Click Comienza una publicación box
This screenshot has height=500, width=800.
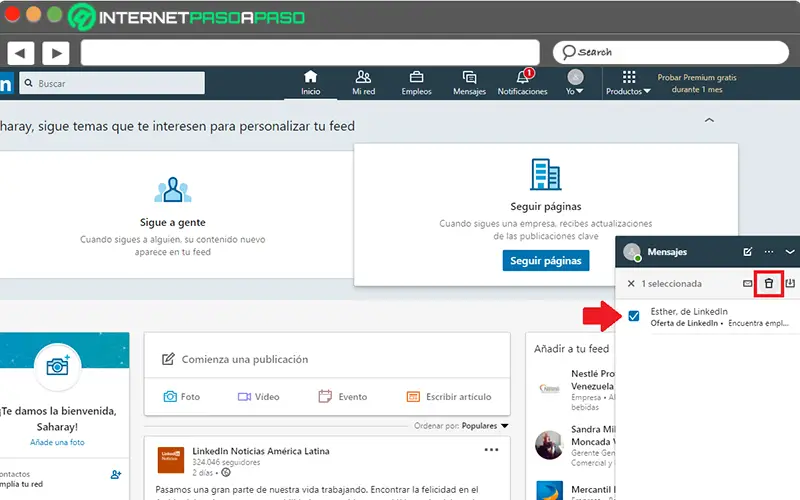(x=327, y=359)
